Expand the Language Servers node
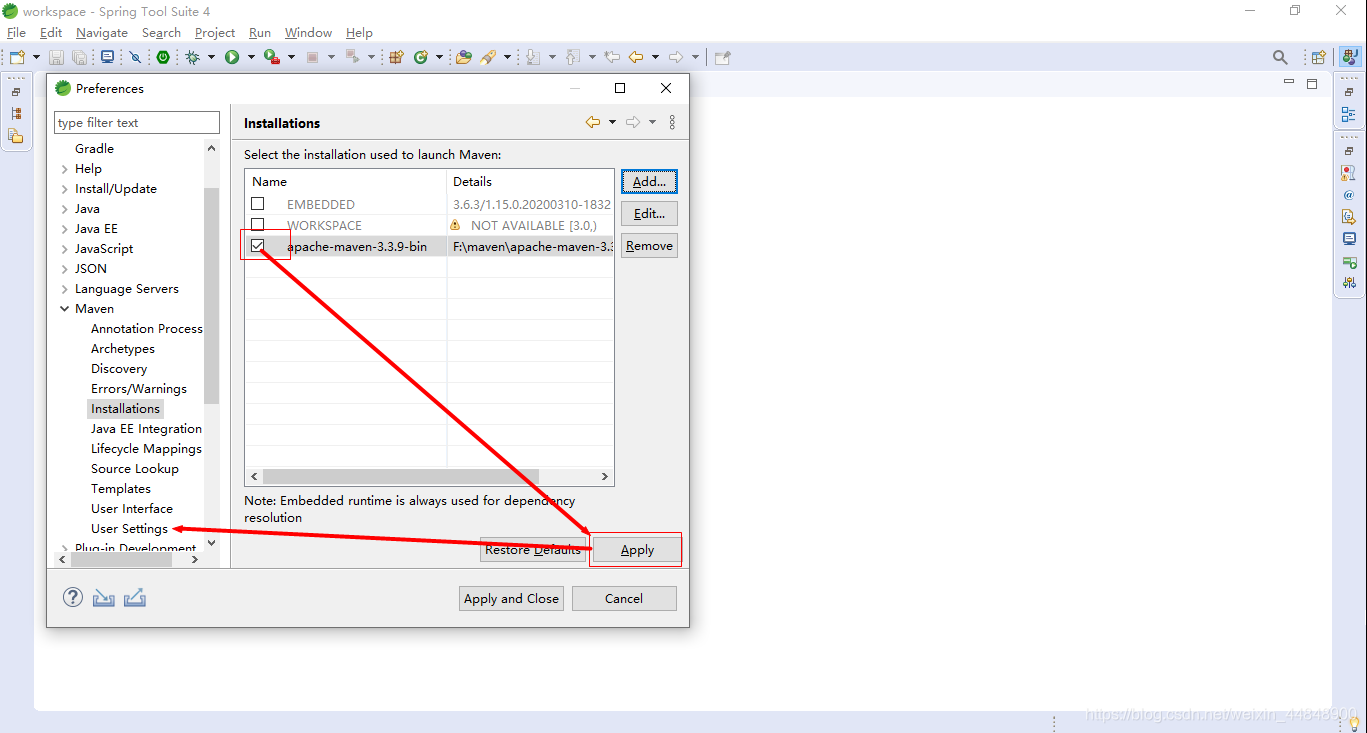Image resolution: width=1367 pixels, height=733 pixels. coord(64,289)
